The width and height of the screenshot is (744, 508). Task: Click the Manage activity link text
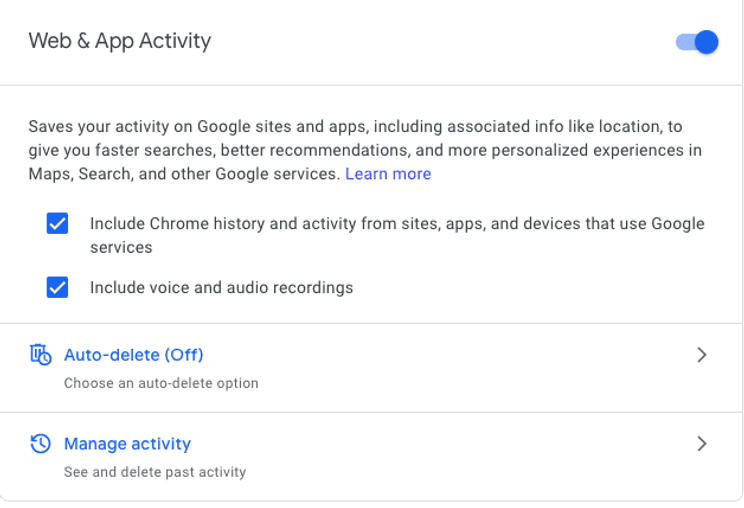click(x=127, y=443)
